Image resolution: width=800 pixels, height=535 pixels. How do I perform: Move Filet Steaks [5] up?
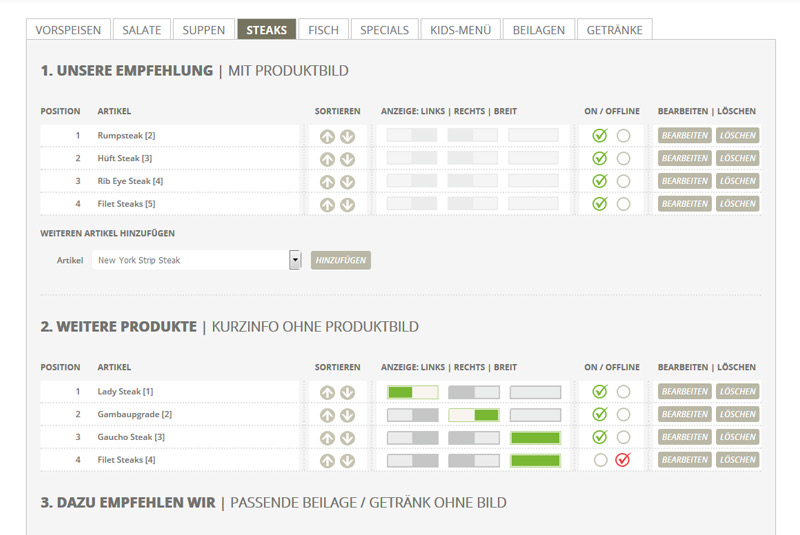coord(327,205)
